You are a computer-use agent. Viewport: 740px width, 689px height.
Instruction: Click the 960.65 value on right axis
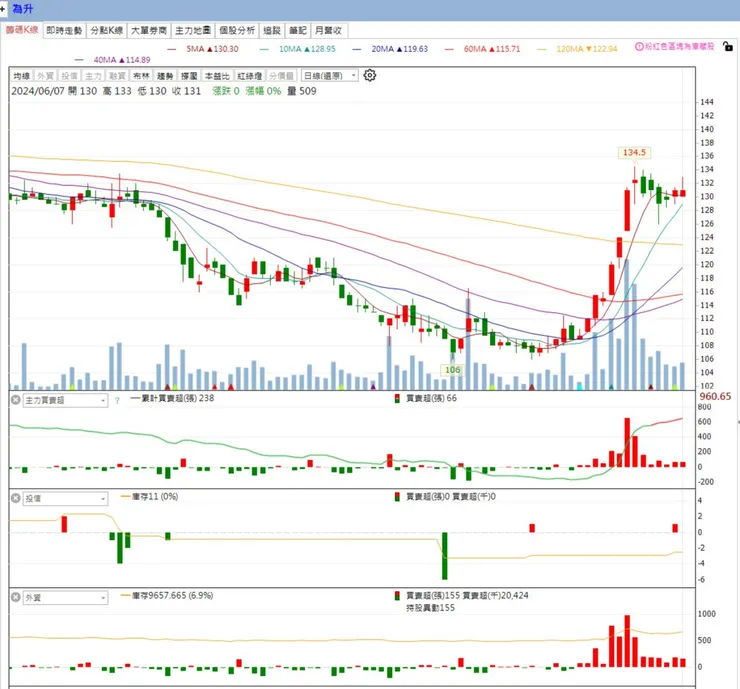coord(715,396)
